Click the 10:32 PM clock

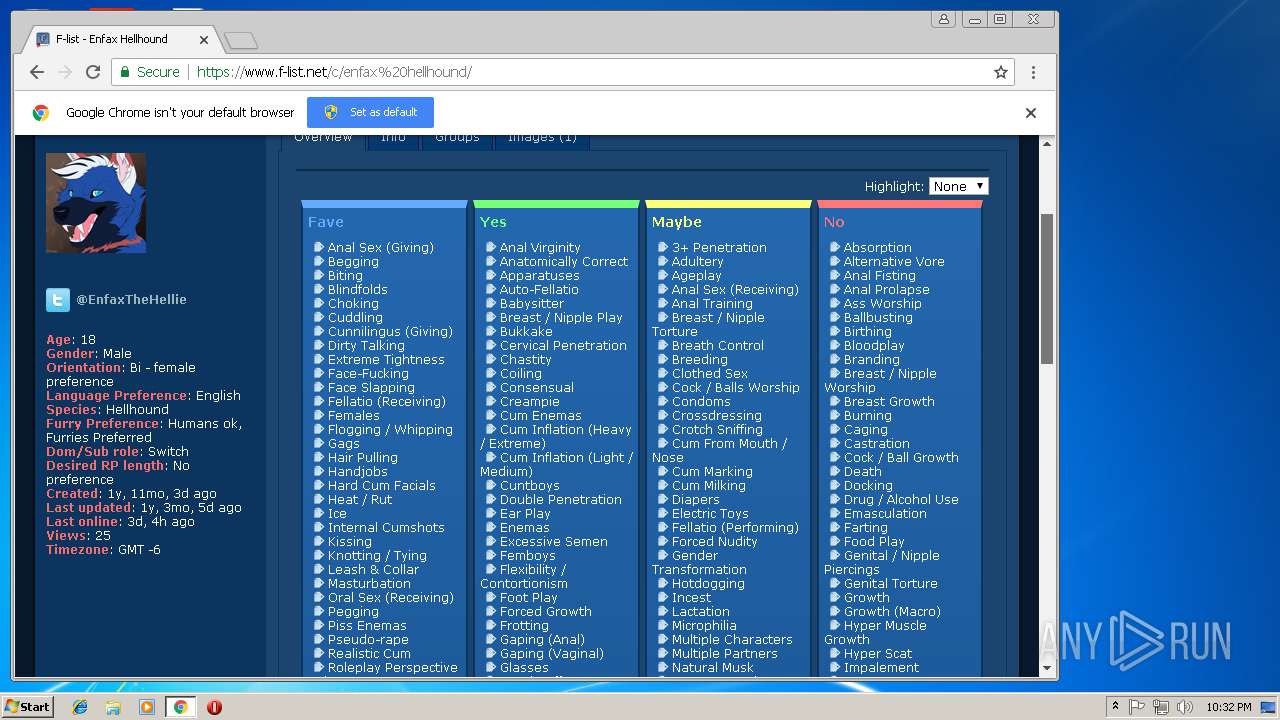pyautogui.click(x=1228, y=707)
